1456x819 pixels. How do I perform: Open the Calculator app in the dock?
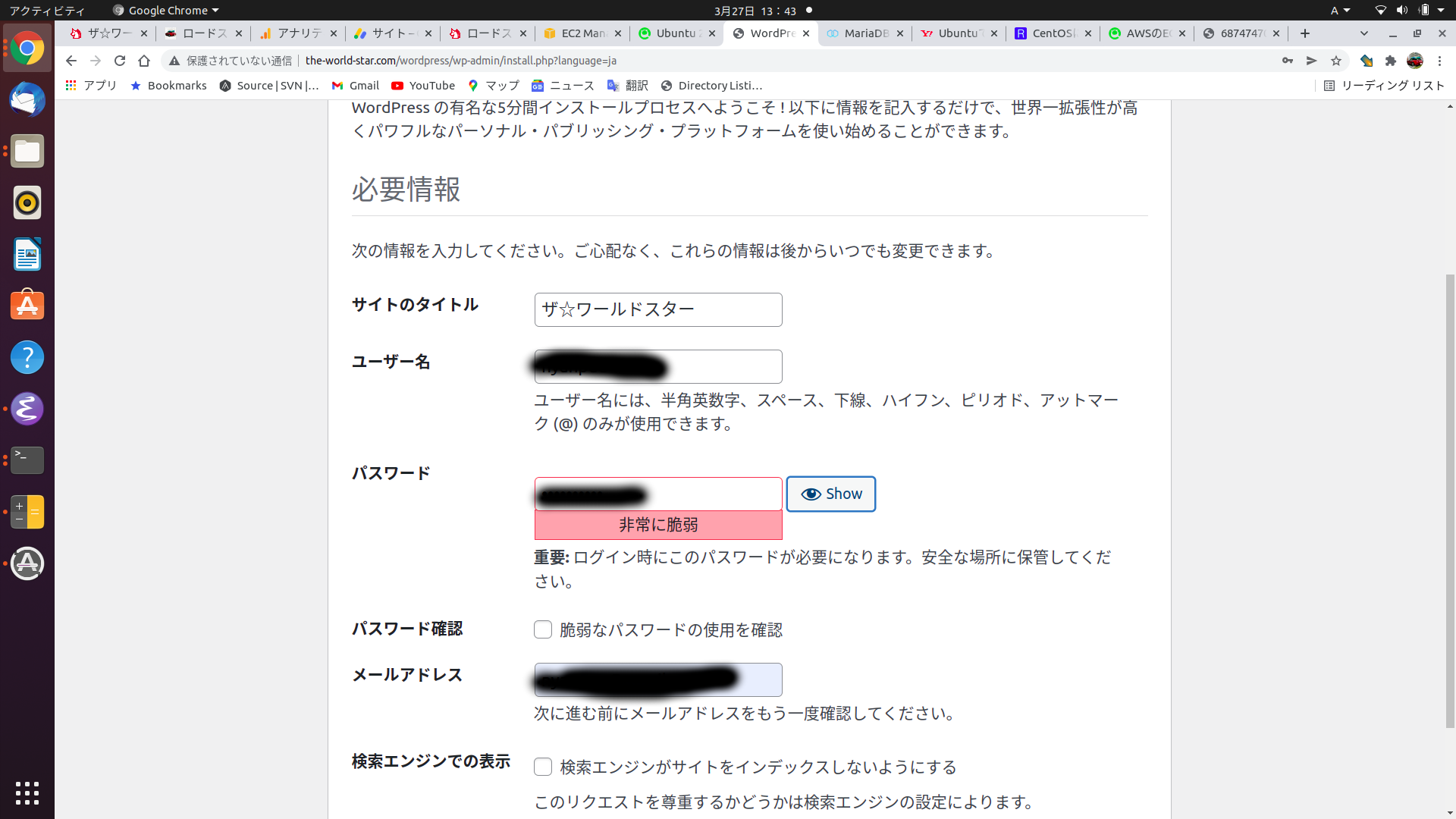tap(27, 512)
